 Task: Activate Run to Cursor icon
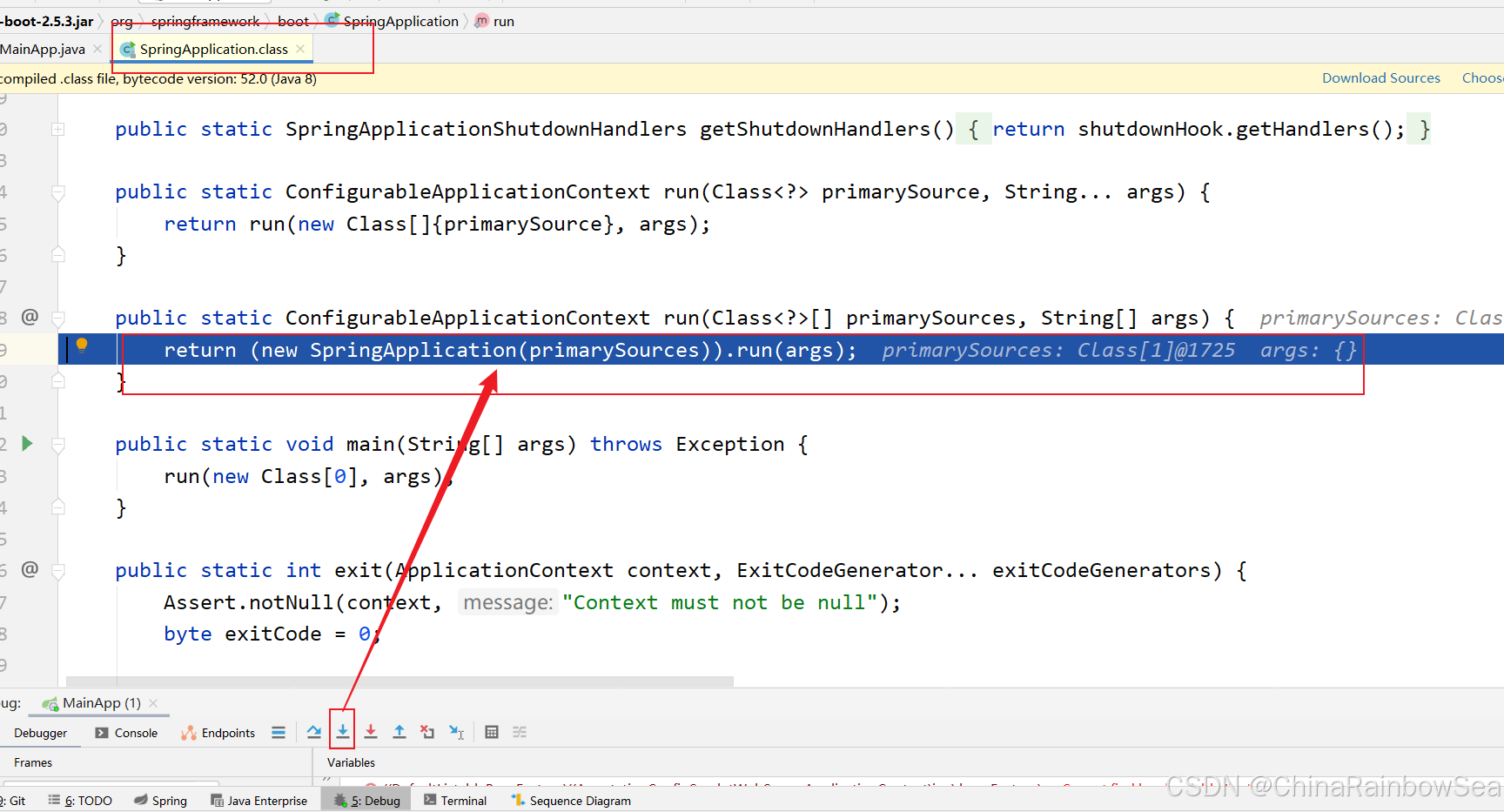click(456, 732)
